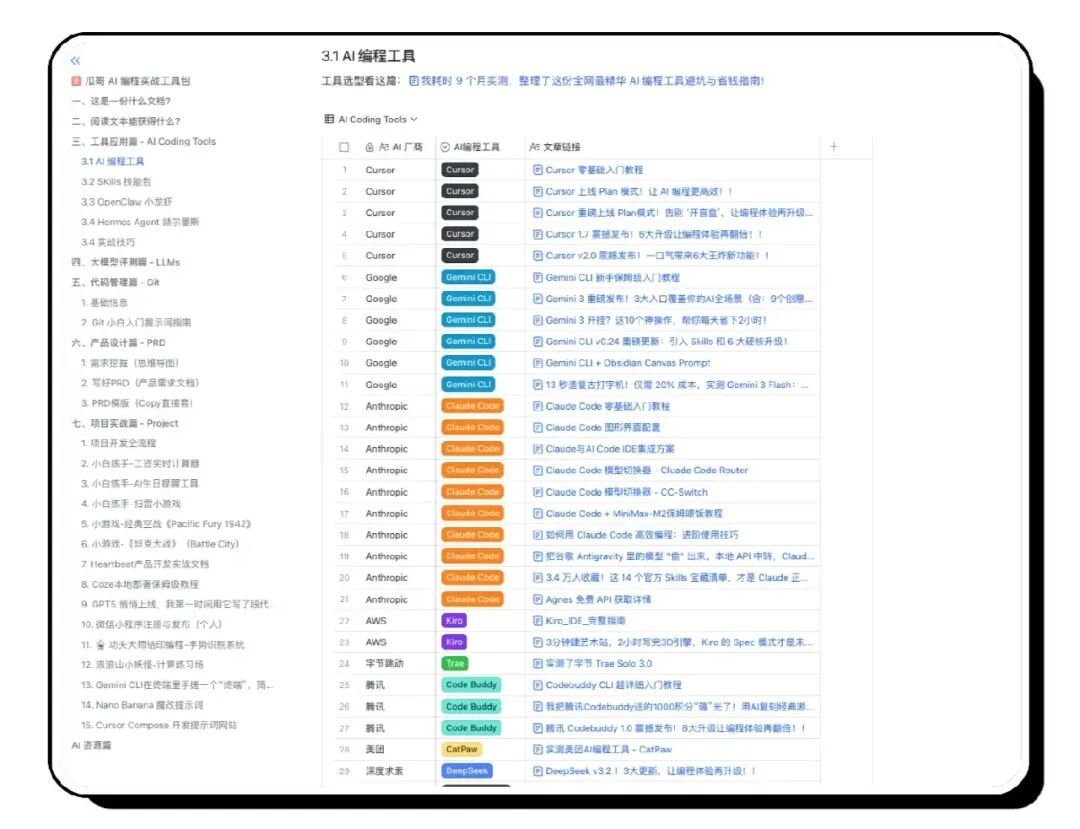Open 五、代码管理篇 - Git section
This screenshot has width=1080, height=829.
coord(116,282)
